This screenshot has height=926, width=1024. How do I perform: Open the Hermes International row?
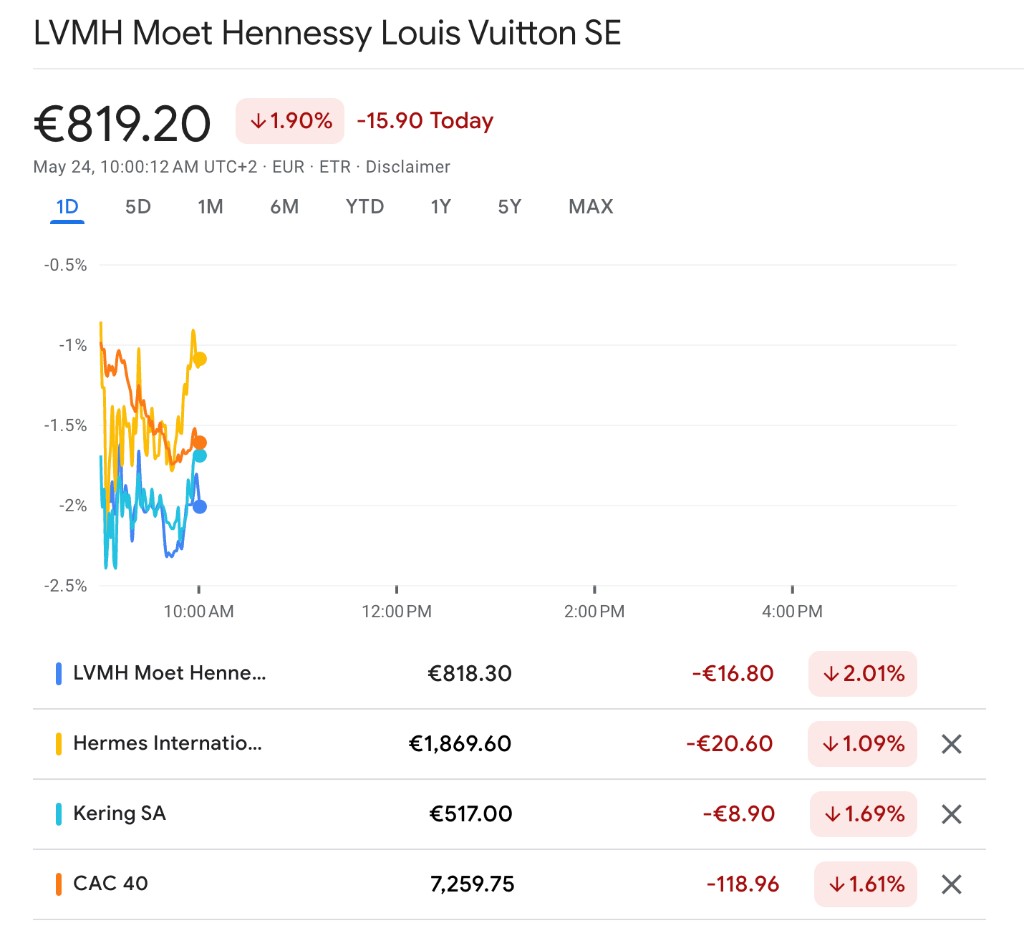pyautogui.click(x=167, y=744)
